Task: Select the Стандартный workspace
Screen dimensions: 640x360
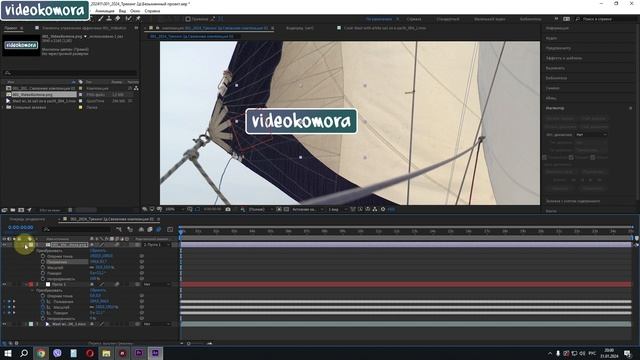Action: pyautogui.click(x=448, y=19)
